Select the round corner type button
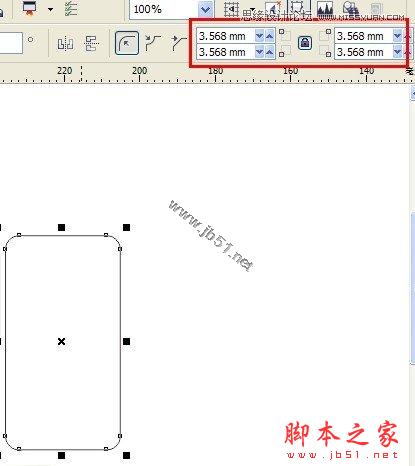The width and height of the screenshot is (415, 466). [x=127, y=43]
